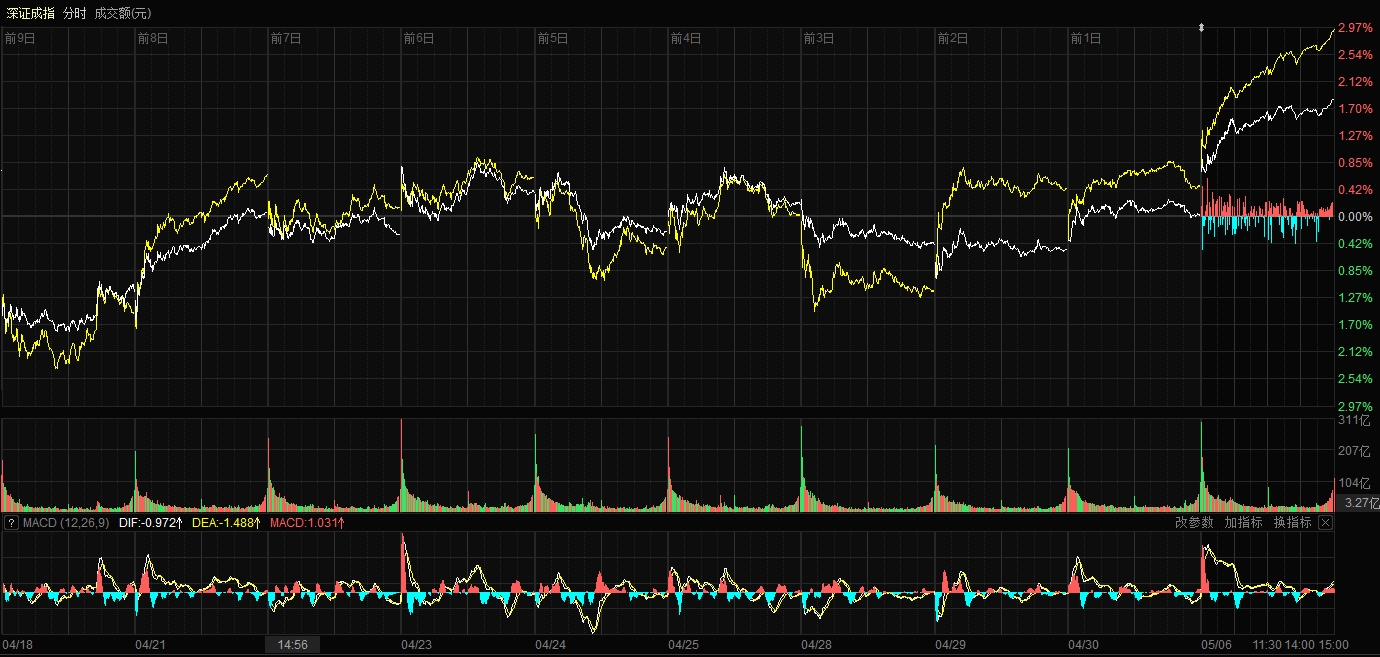Click the 04/29 date on the time axis
Image resolution: width=1380 pixels, height=657 pixels.
(950, 645)
